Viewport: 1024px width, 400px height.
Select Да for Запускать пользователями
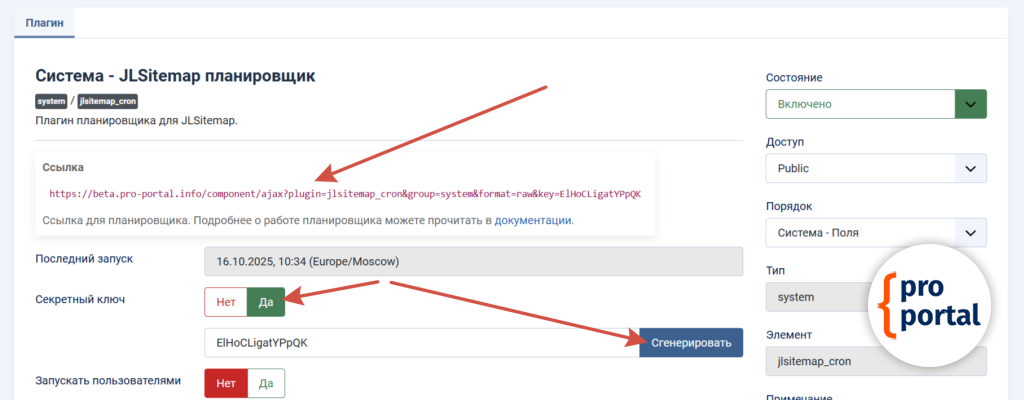click(266, 383)
